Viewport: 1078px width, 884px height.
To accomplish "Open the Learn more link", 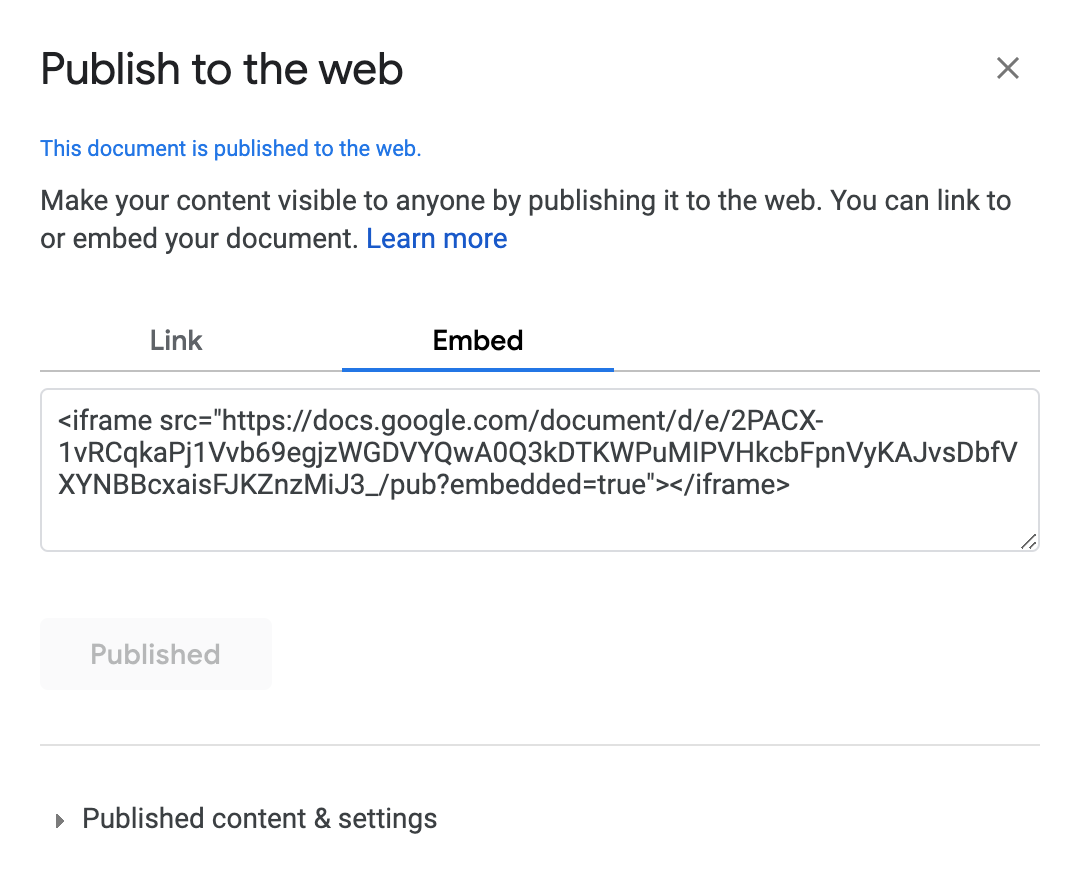I will [436, 239].
